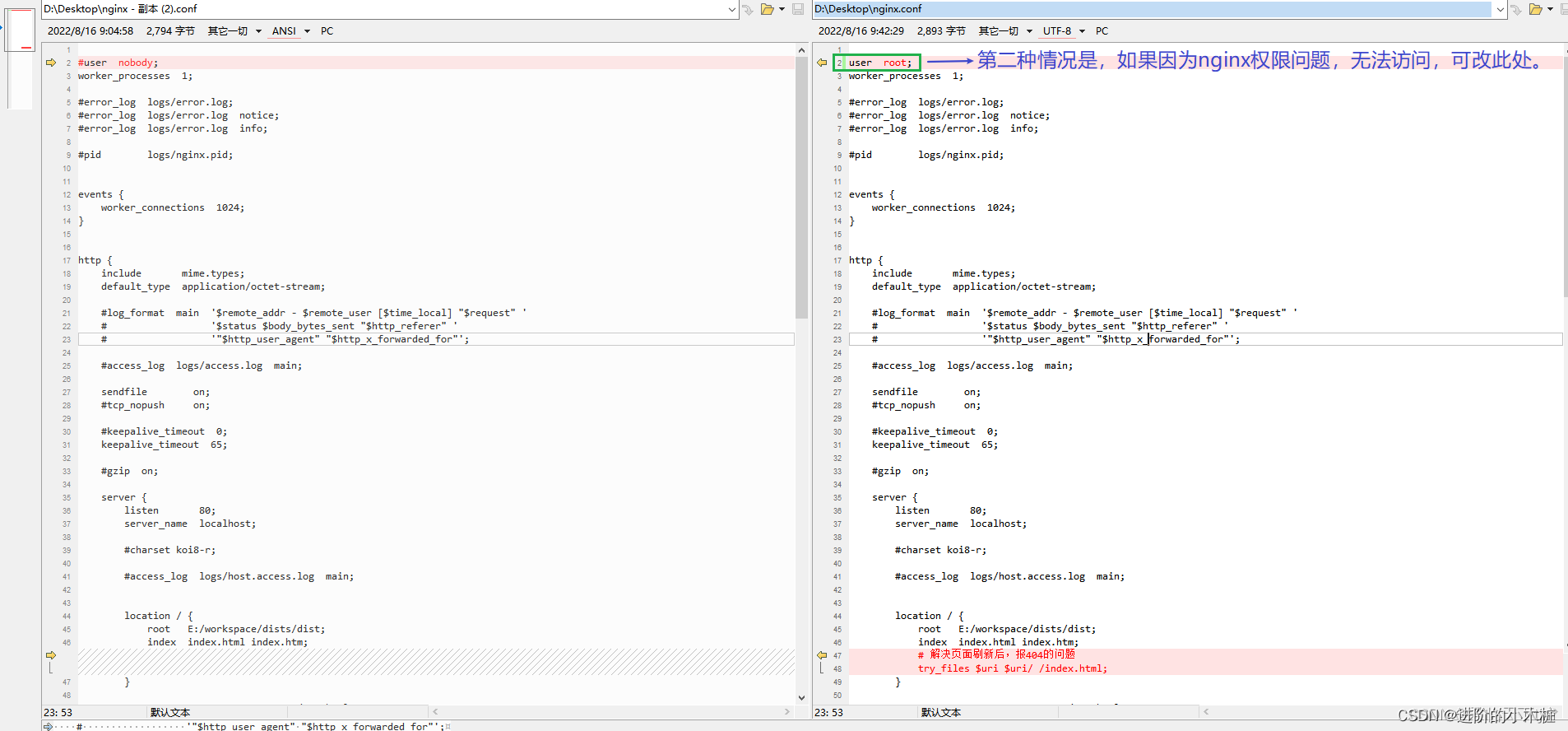Click the swap icon beside left path
Viewport: 1568px width, 731px height.
point(748,9)
